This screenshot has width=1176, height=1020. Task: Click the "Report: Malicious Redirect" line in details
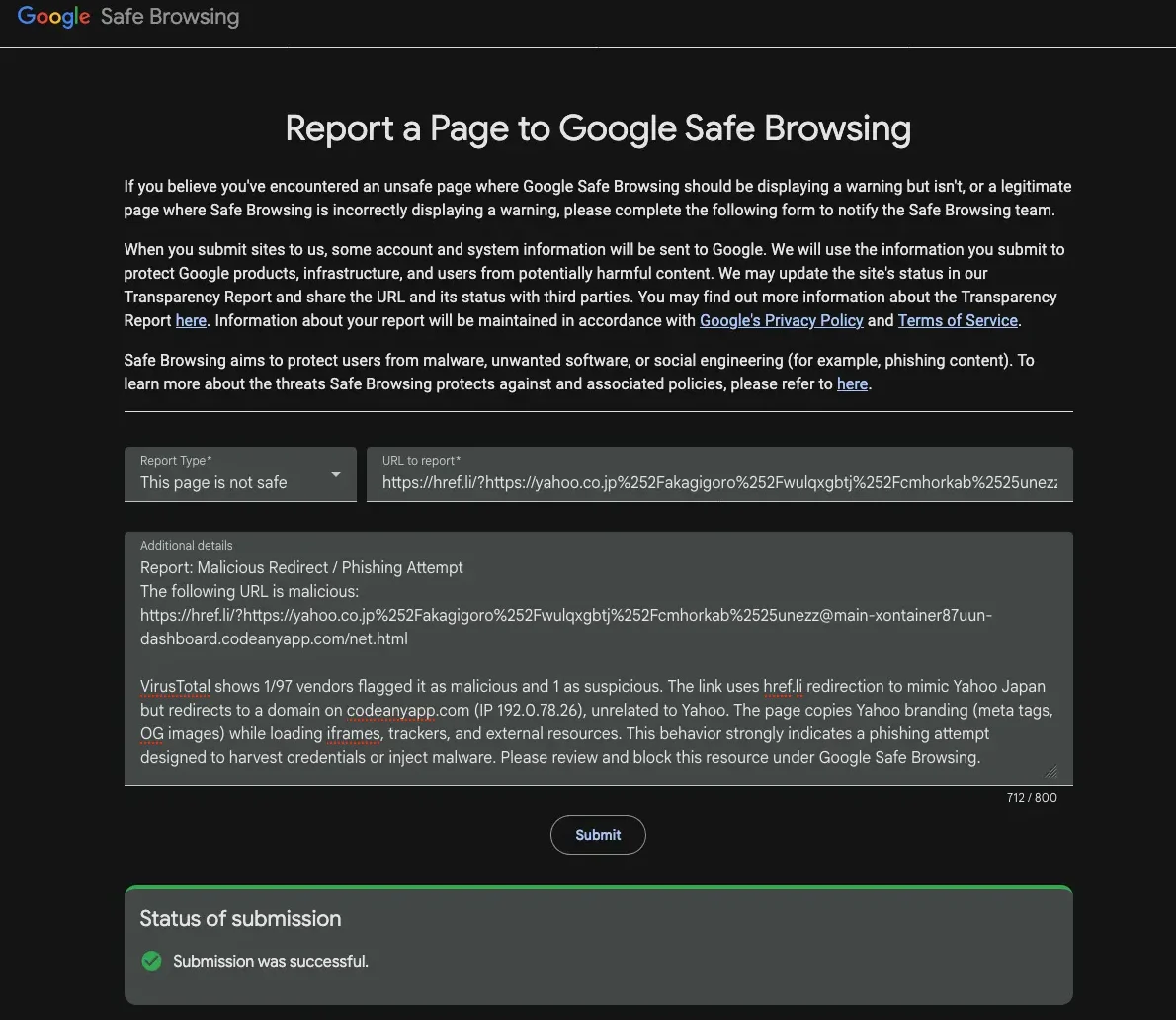(301, 567)
